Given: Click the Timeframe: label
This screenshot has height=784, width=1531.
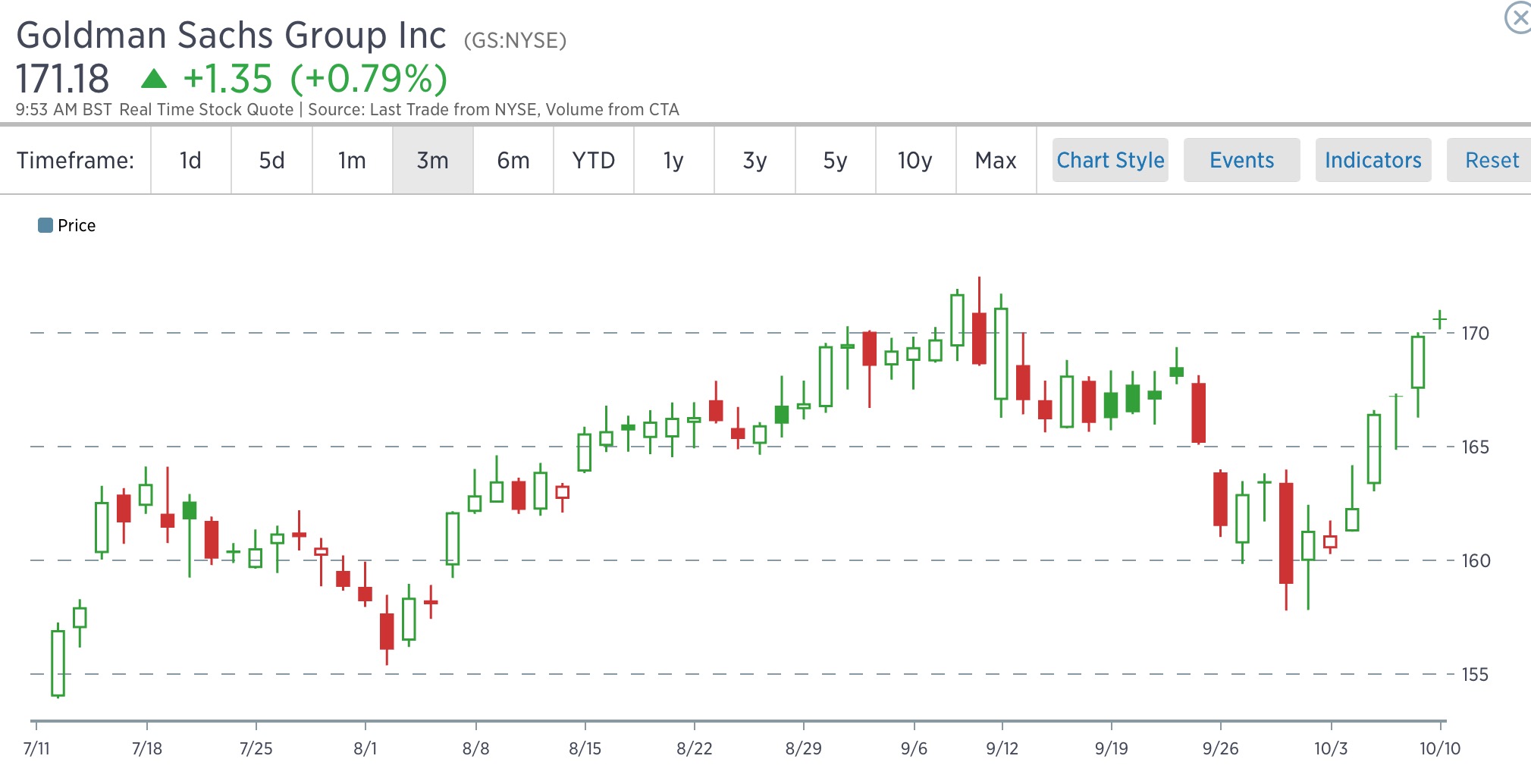Looking at the screenshot, I should point(75,160).
